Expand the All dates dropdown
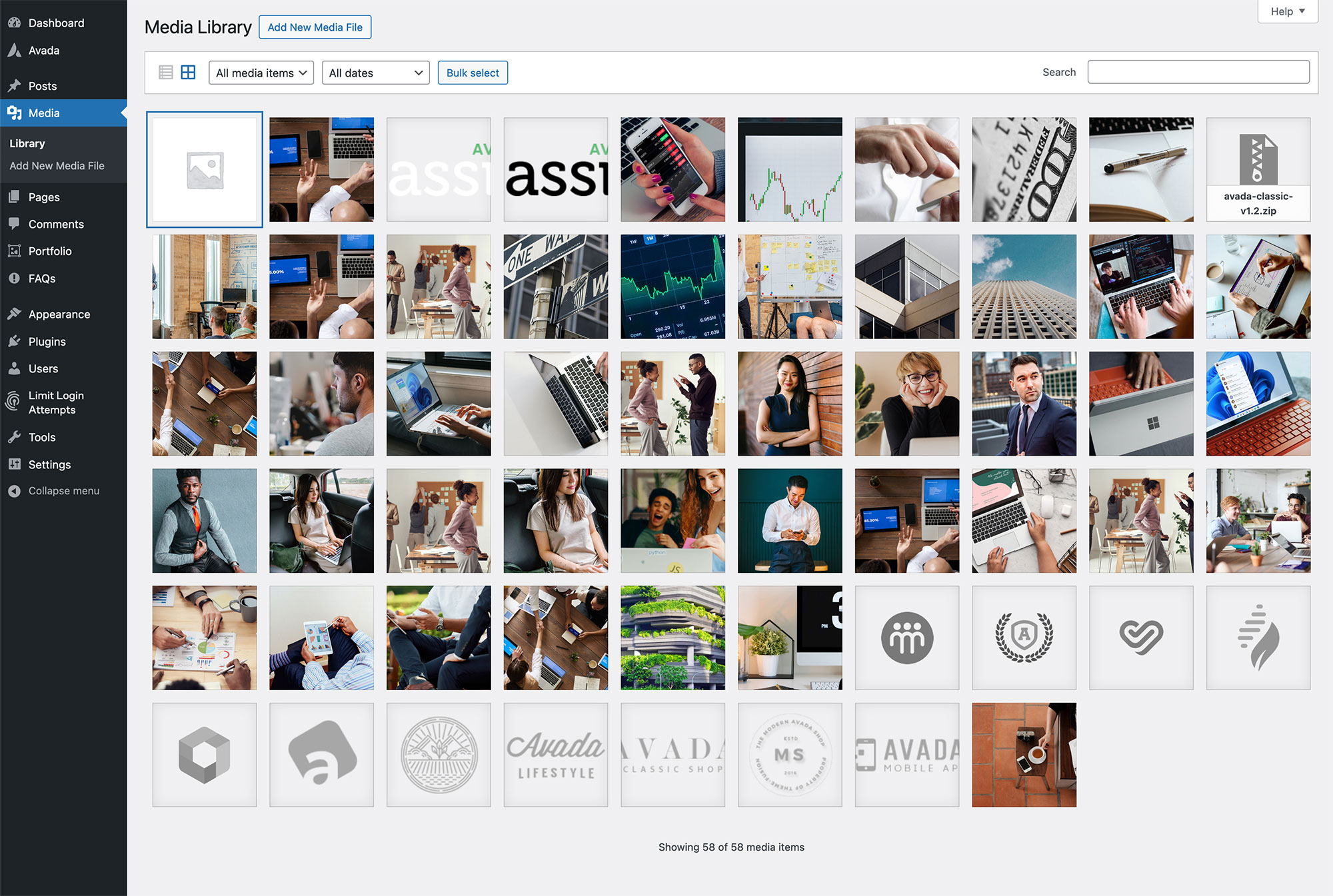Screen dimensions: 1333x896 pyautogui.click(x=374, y=72)
